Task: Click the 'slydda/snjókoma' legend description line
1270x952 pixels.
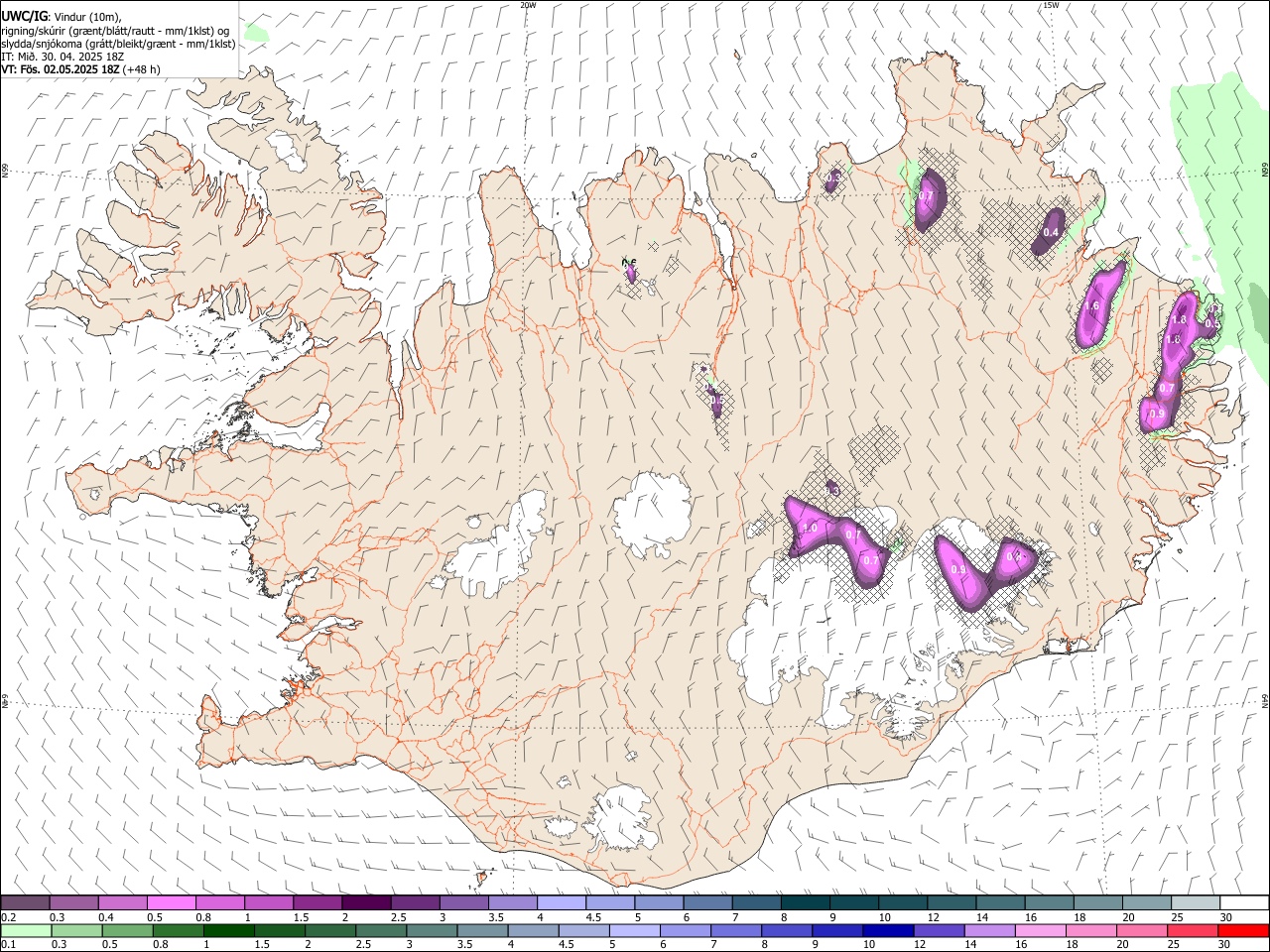Action: coord(118,44)
